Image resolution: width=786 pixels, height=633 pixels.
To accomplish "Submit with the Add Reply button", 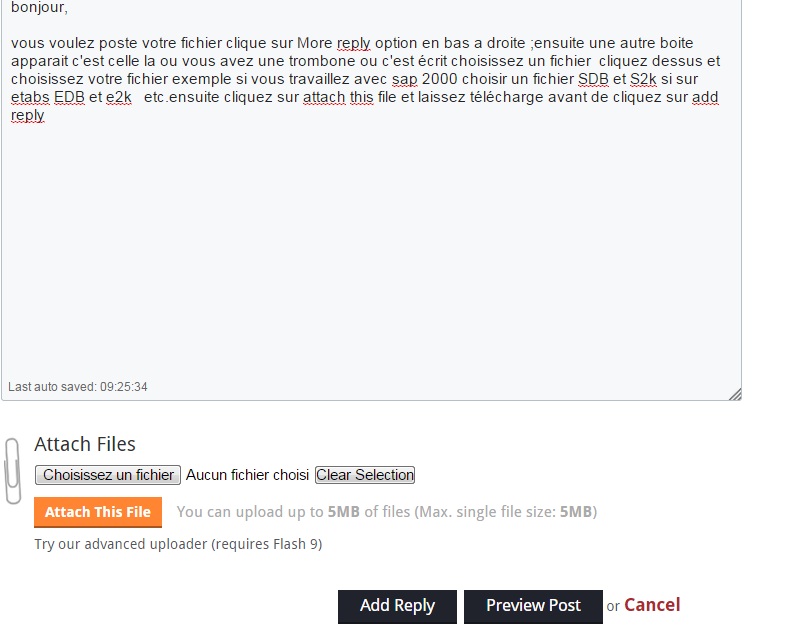I will coord(397,606).
